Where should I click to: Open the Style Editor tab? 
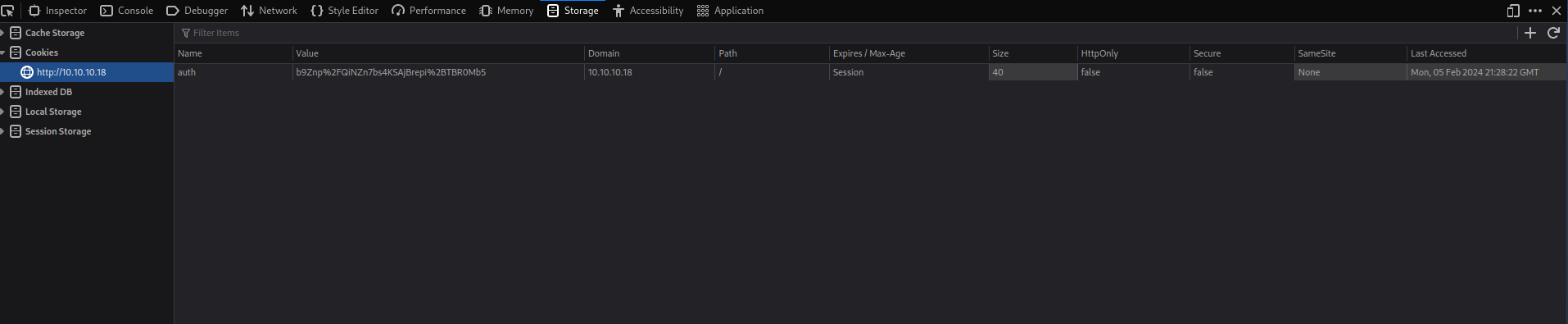(x=344, y=11)
